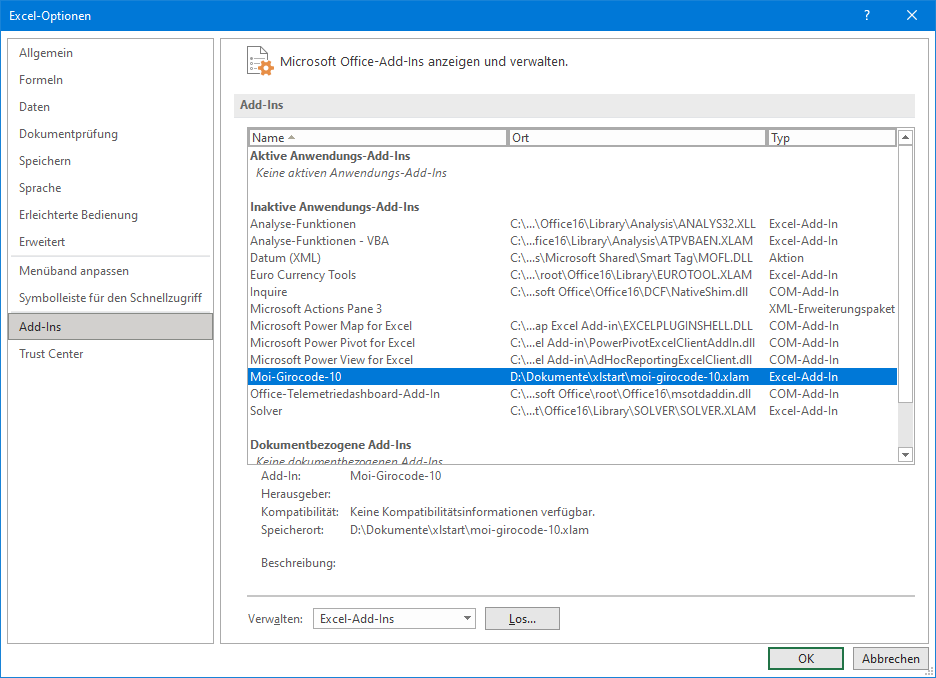936x678 pixels.
Task: Open the help question mark
Action: click(867, 16)
